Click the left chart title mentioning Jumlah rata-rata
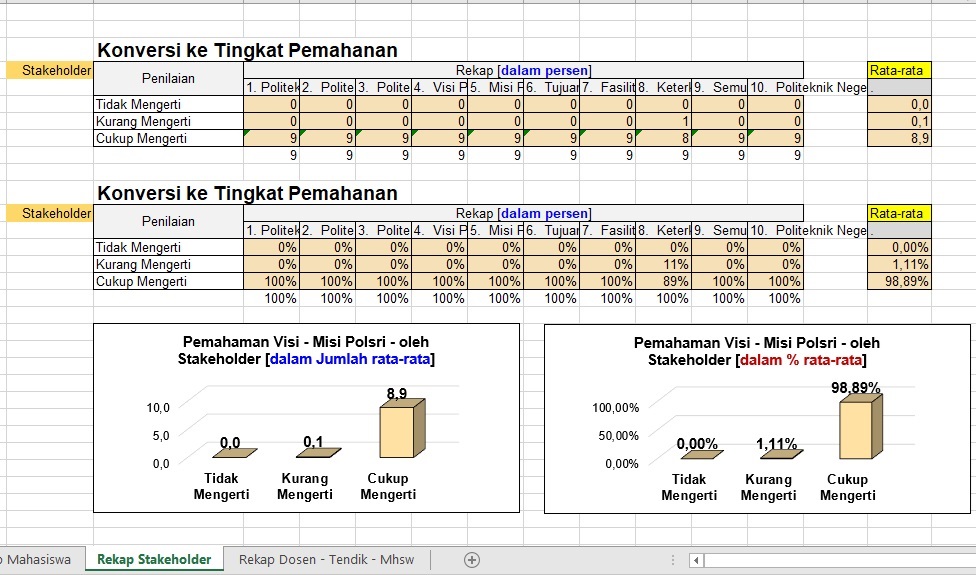This screenshot has width=976, height=575. tap(306, 351)
